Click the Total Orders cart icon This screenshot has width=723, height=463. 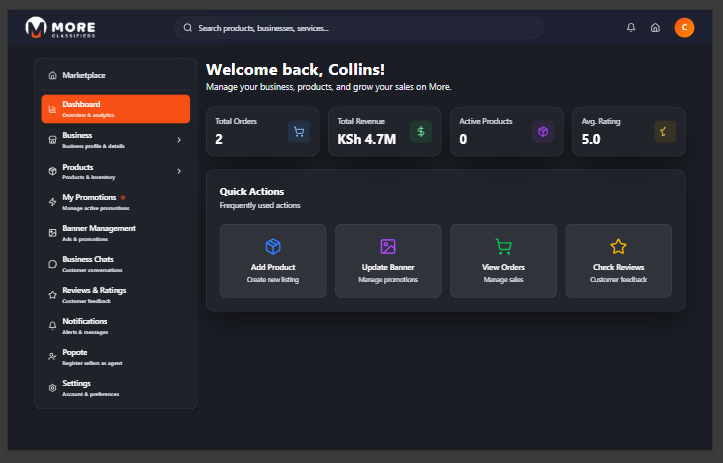click(298, 131)
